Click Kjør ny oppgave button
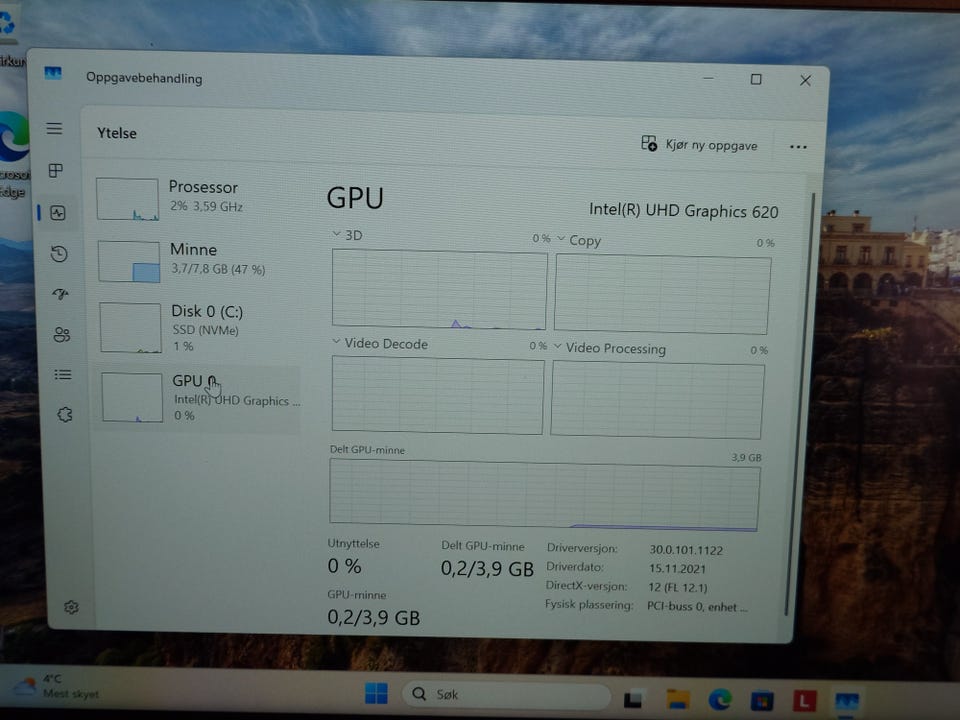The height and width of the screenshot is (720, 960). pyautogui.click(x=699, y=144)
